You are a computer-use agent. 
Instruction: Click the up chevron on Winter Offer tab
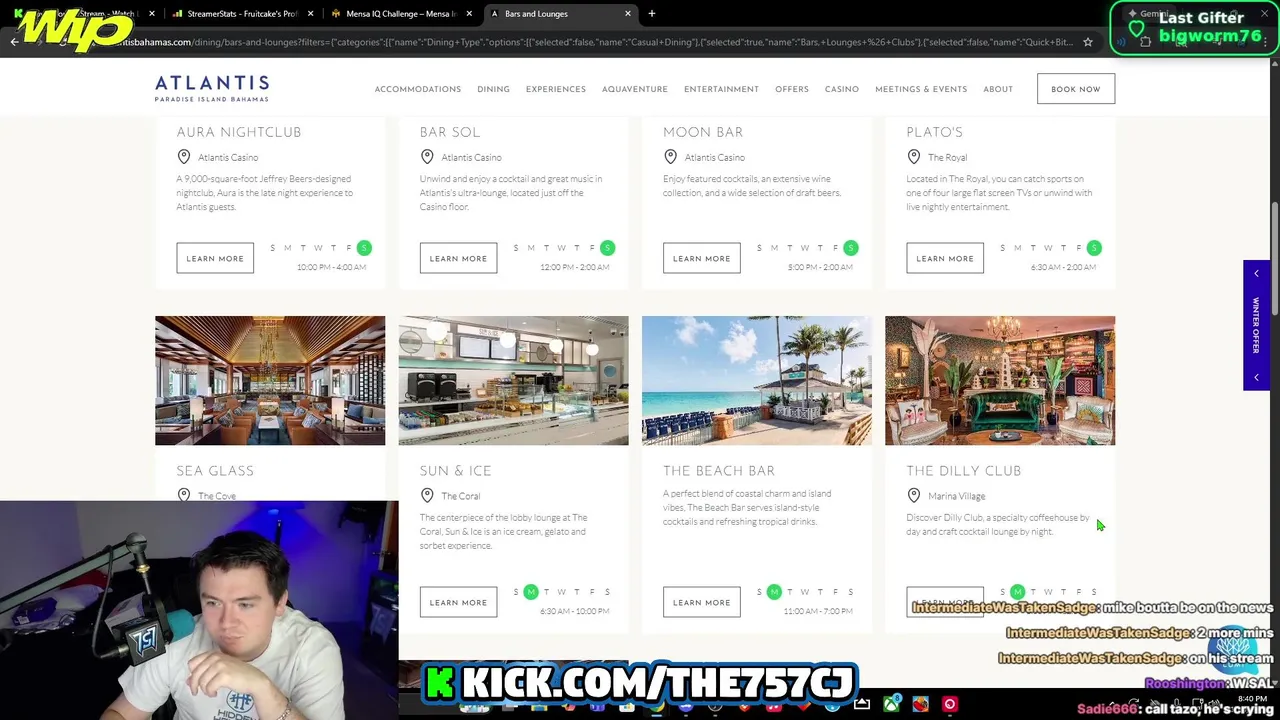(x=1257, y=274)
